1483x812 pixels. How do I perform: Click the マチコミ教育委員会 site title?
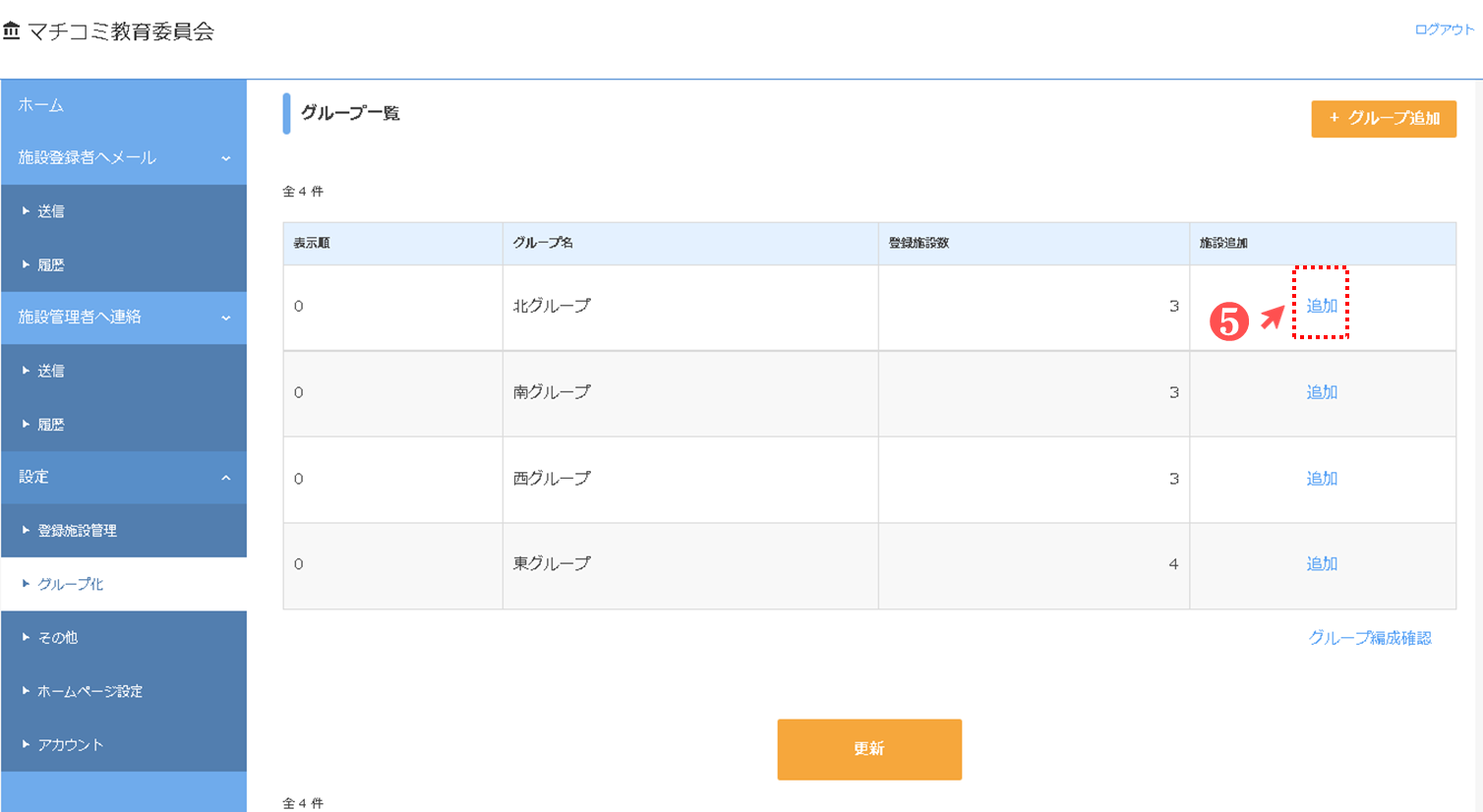click(121, 31)
